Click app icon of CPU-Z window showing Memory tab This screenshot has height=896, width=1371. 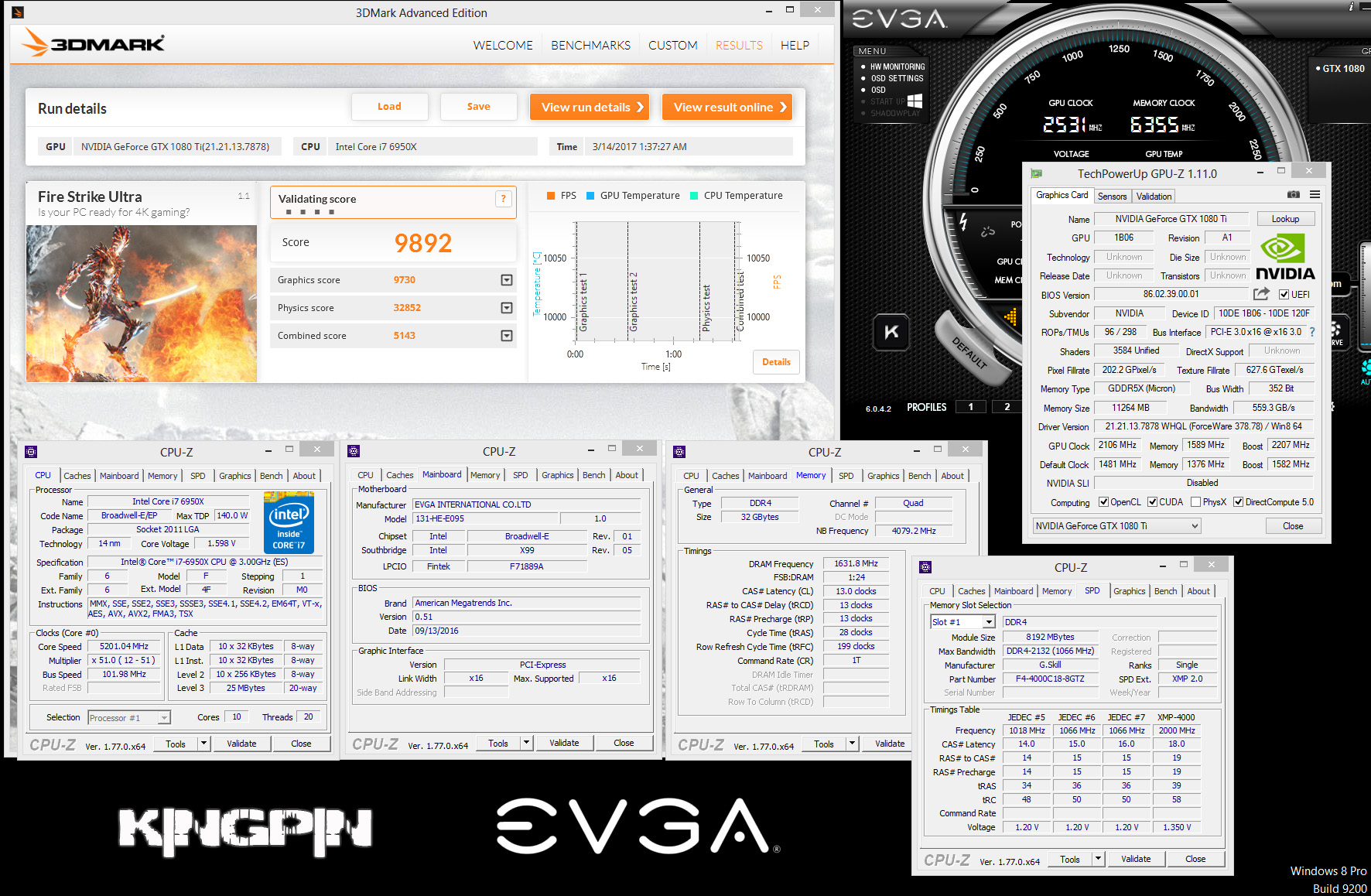pyautogui.click(x=679, y=452)
